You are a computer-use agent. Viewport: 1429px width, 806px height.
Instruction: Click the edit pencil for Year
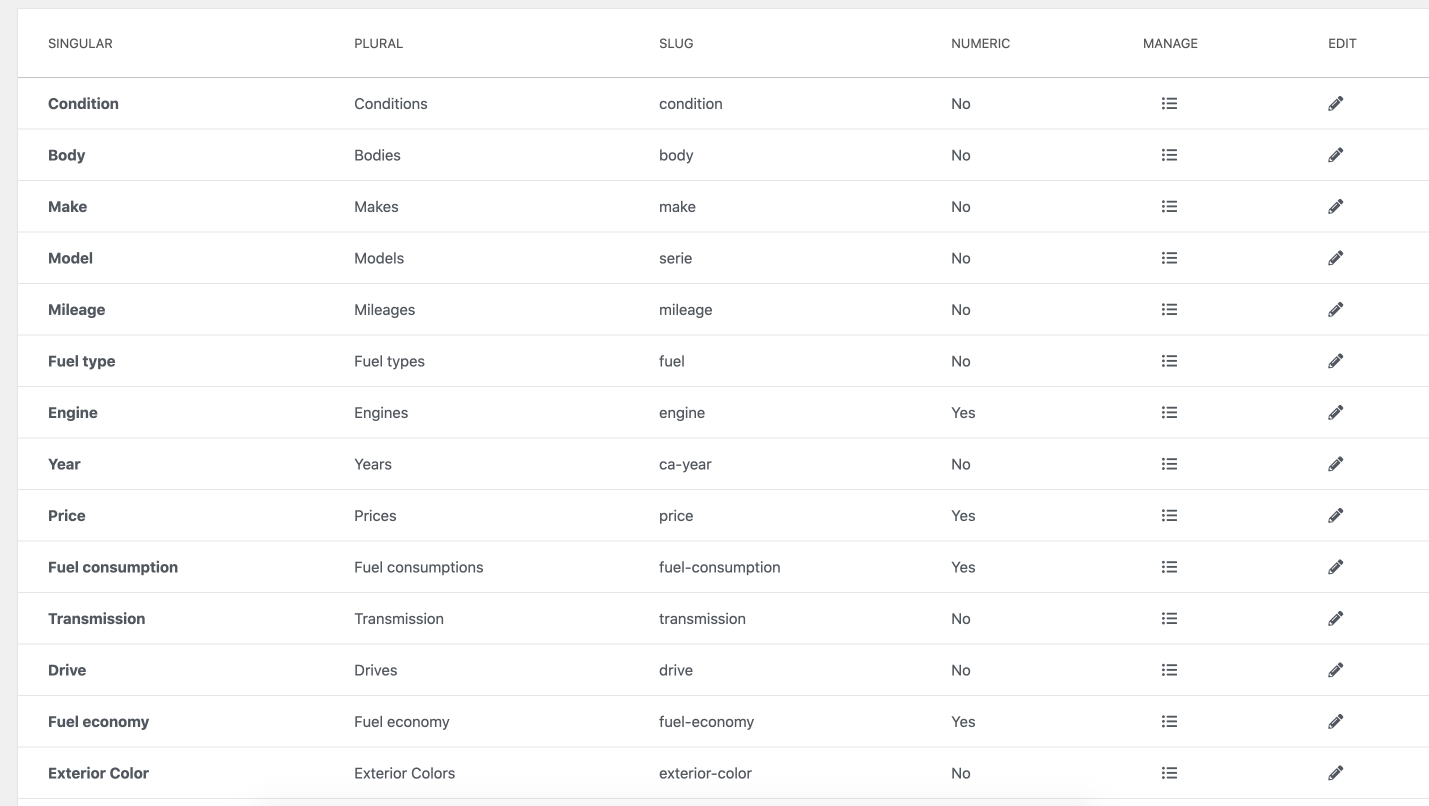click(x=1335, y=464)
